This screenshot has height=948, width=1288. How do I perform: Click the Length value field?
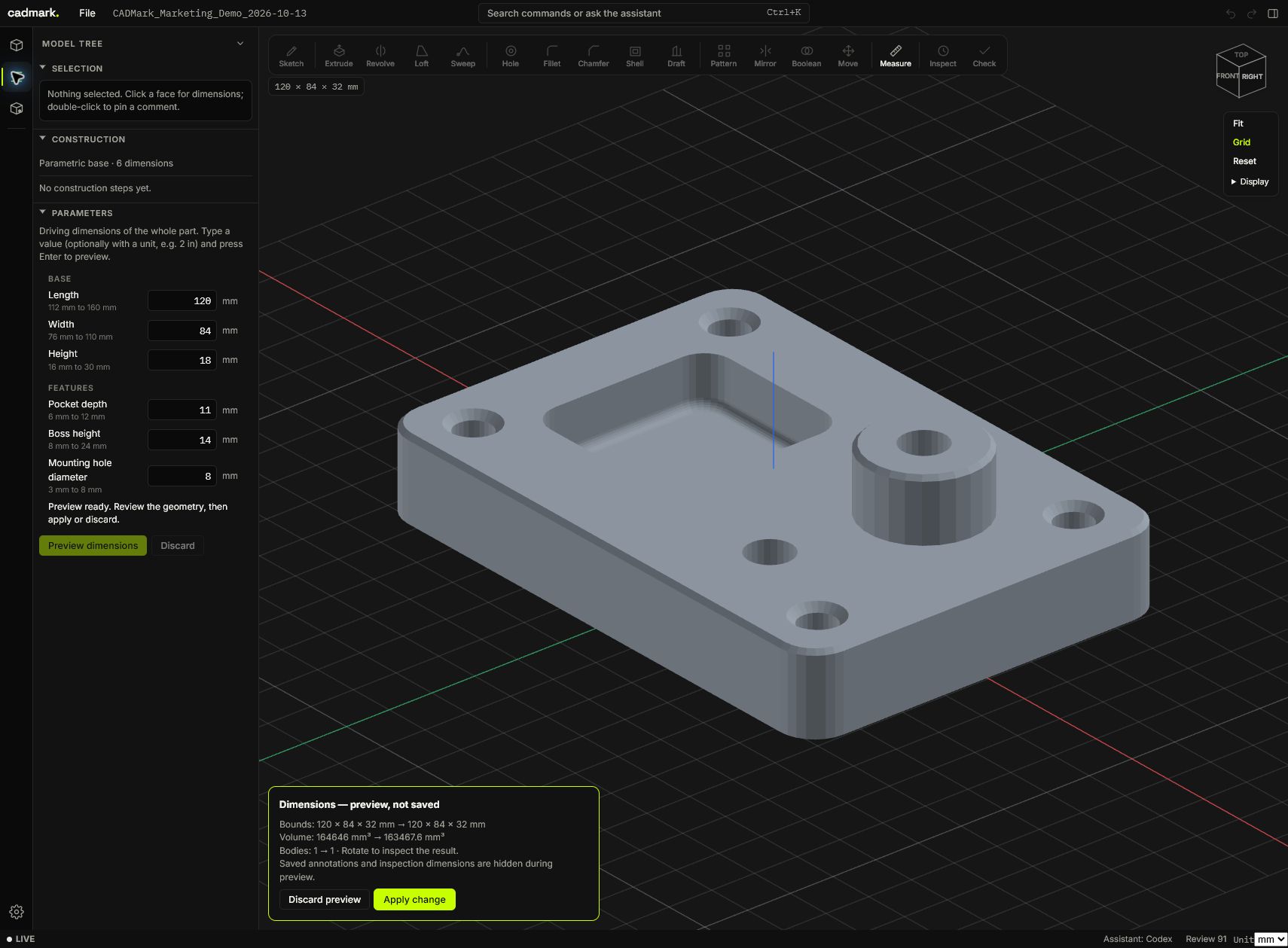(x=182, y=300)
